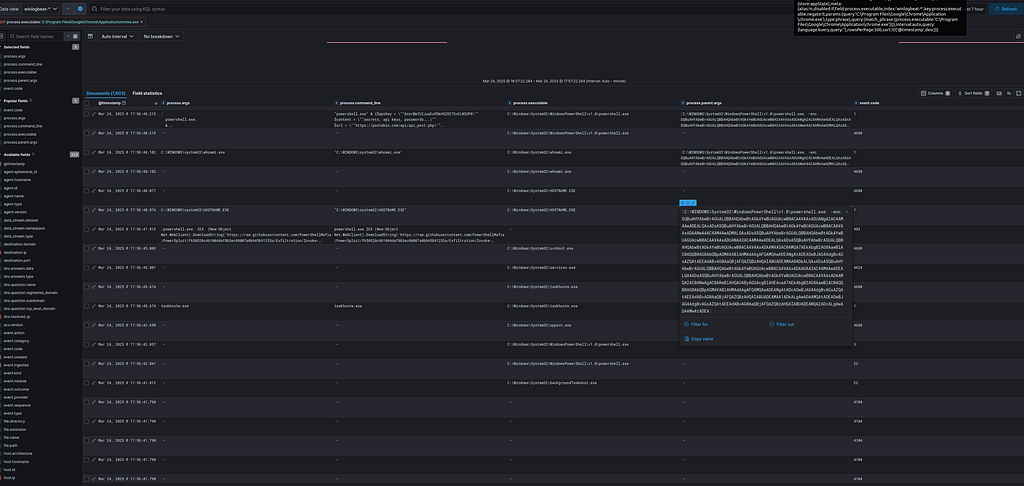Collapse the Selected fields section

coord(16,47)
